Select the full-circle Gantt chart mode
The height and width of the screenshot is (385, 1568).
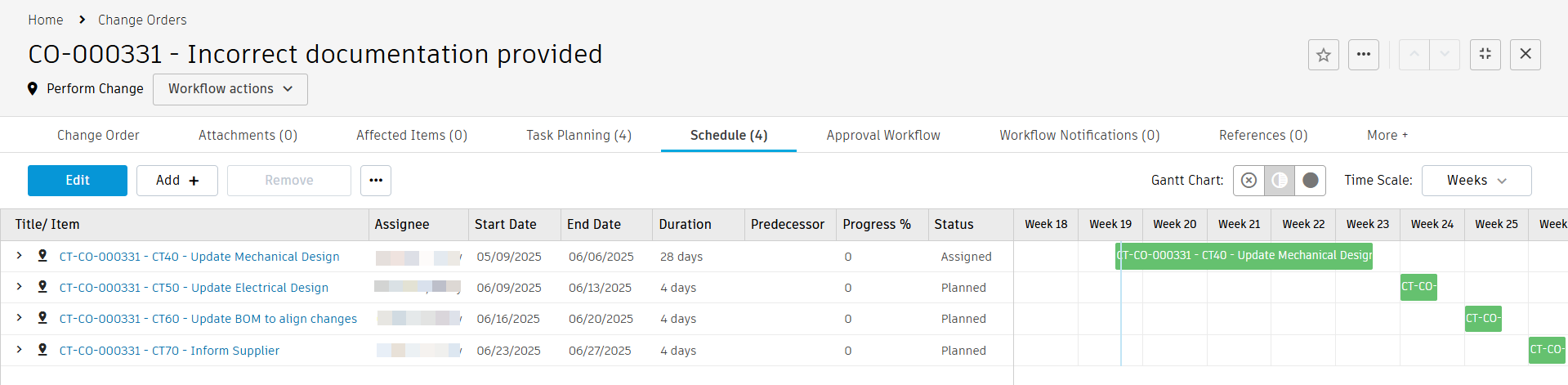tap(1310, 181)
